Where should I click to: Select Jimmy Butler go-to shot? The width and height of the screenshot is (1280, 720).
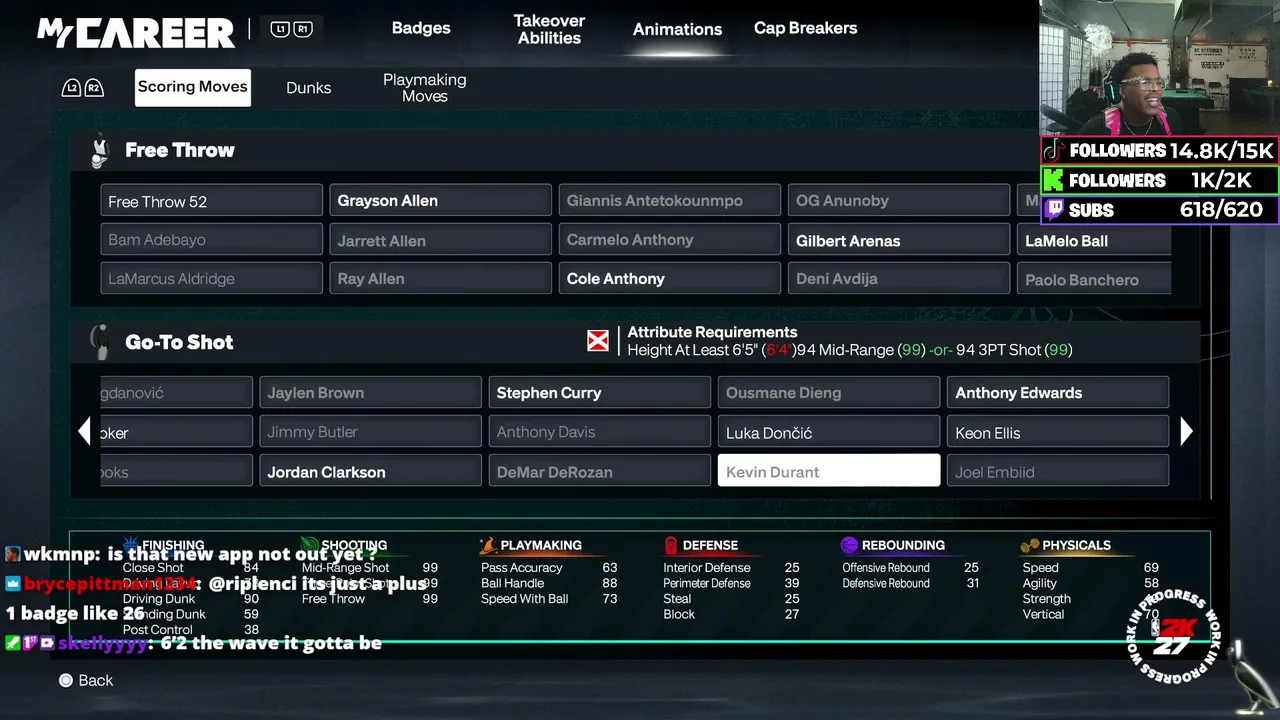(x=370, y=431)
